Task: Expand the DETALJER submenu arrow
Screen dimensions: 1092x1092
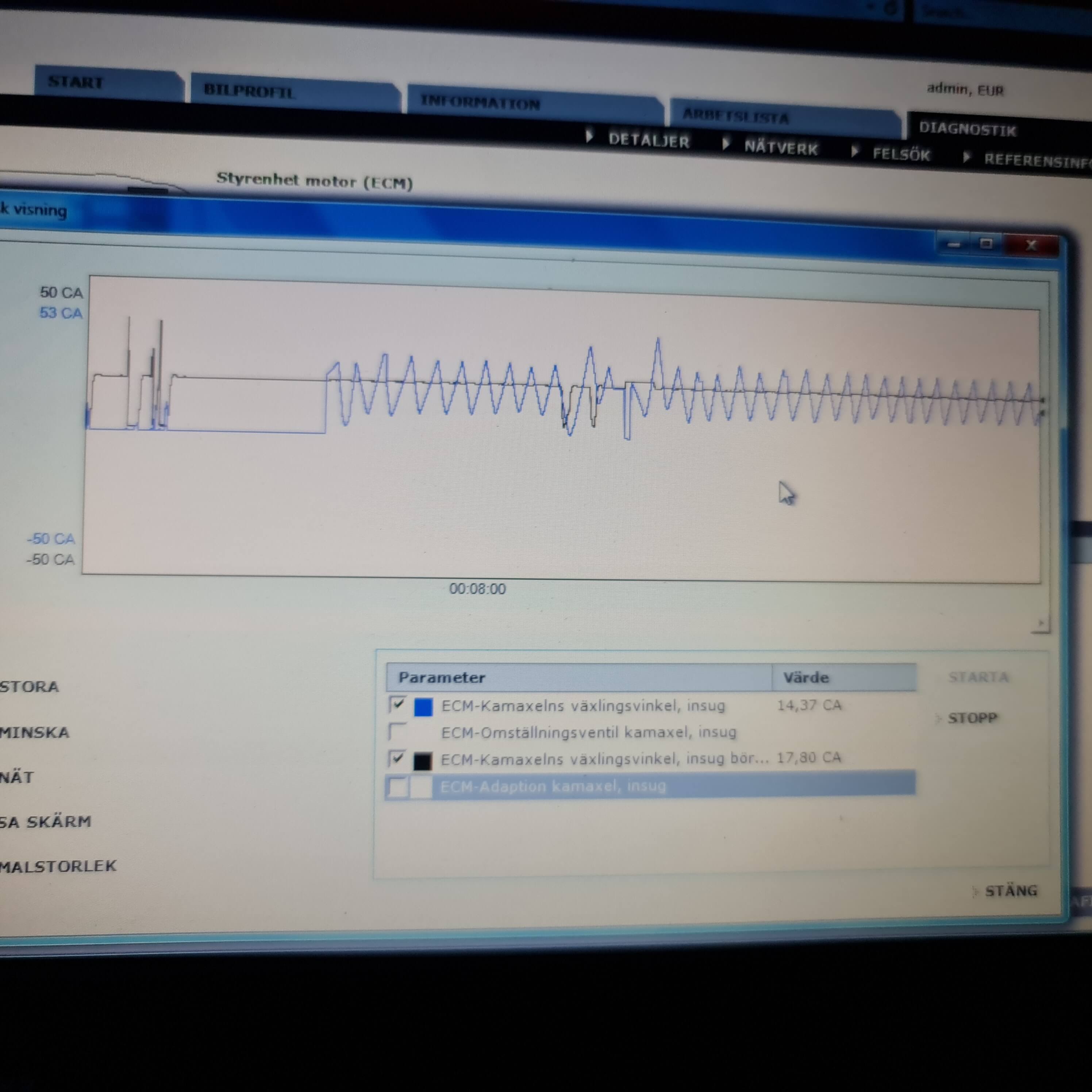Action: pos(589,136)
